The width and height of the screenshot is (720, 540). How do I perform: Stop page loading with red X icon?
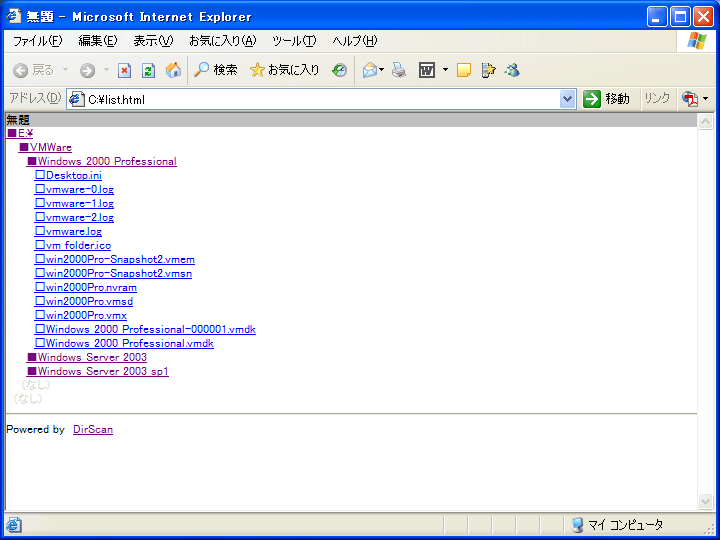124,70
